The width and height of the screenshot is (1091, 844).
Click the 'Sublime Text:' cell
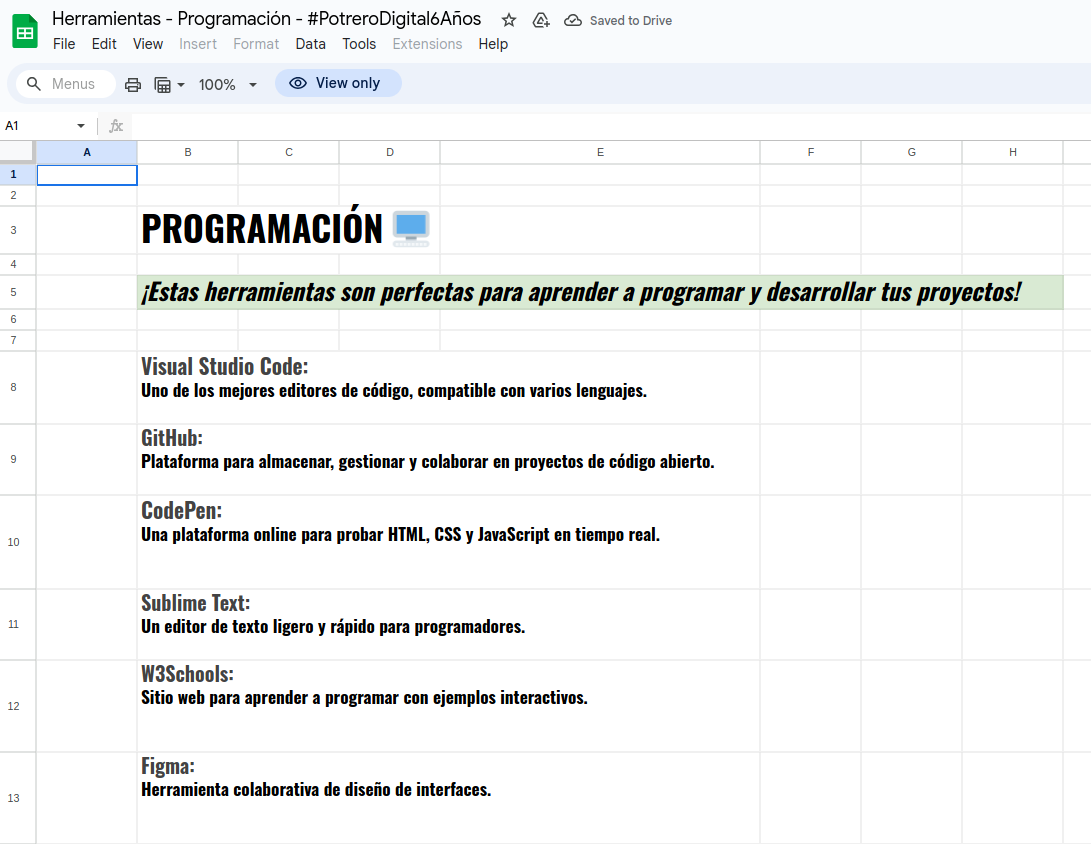[x=449, y=624]
